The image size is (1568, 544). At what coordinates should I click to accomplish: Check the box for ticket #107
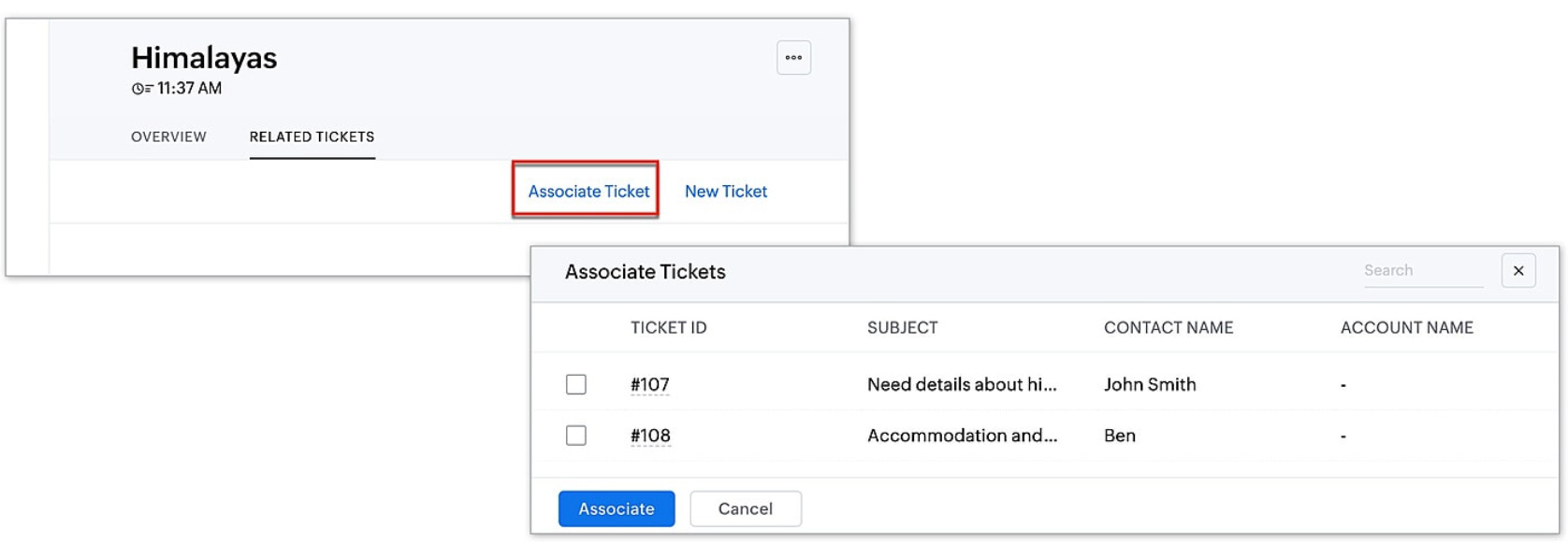pyautogui.click(x=576, y=384)
